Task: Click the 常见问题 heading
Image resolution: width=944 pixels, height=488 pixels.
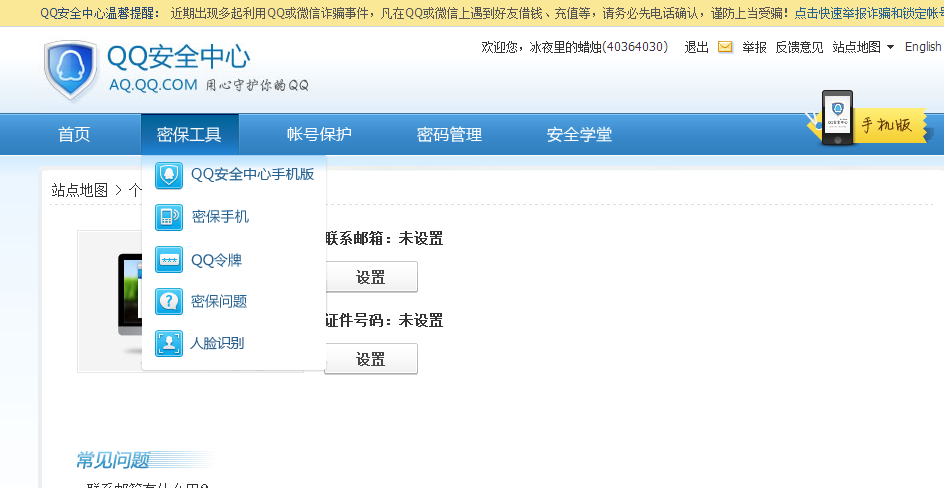Action: click(x=113, y=460)
